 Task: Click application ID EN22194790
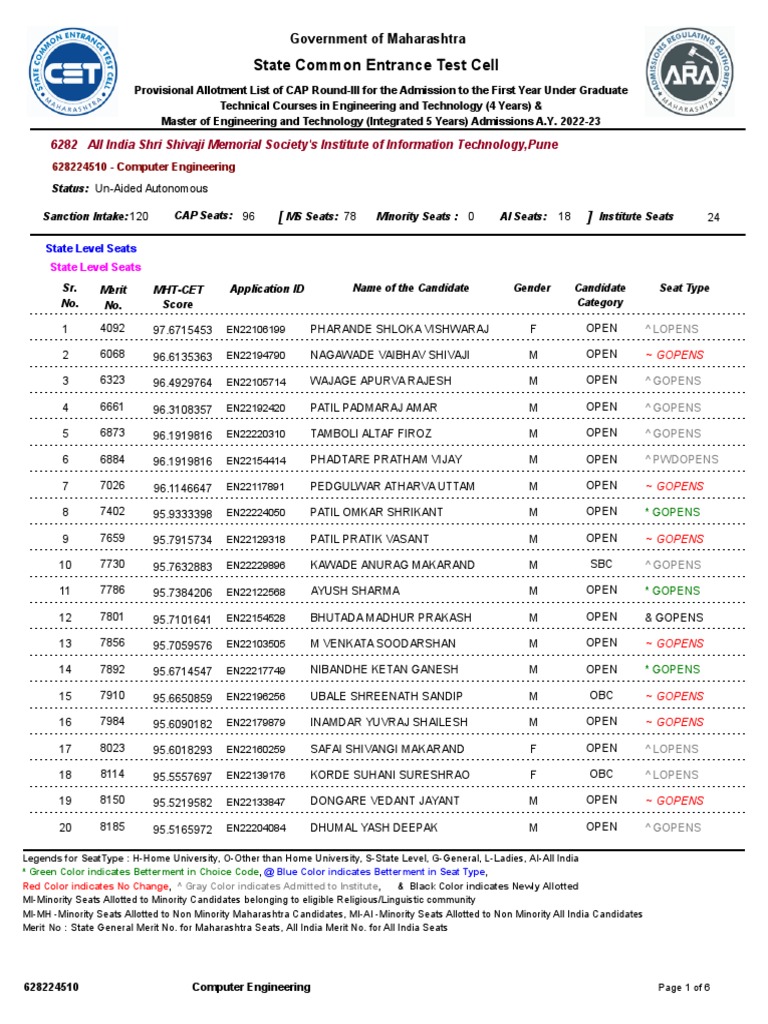coord(256,356)
